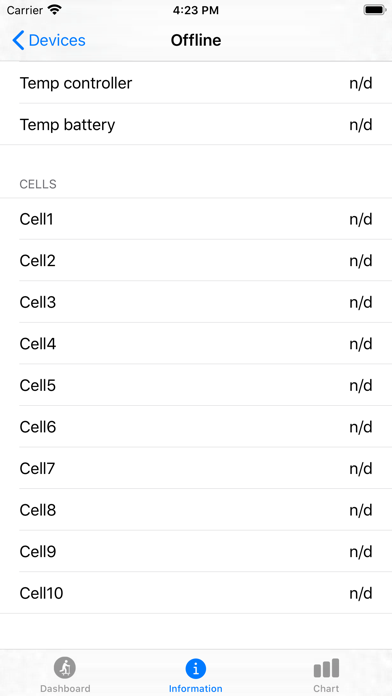Tap the back chevron arrow

tap(18, 40)
